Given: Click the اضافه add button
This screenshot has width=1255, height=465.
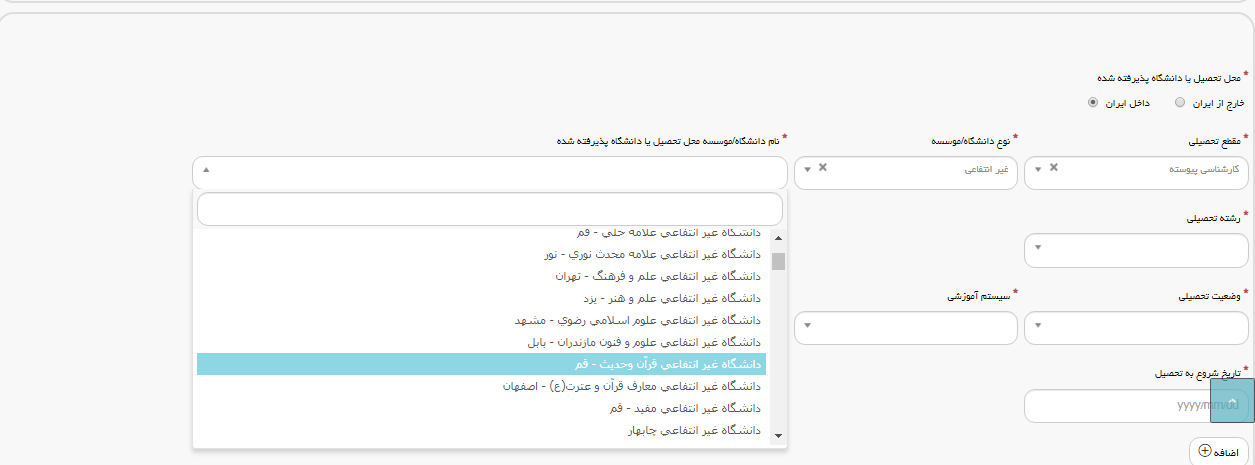Looking at the screenshot, I should [1217, 452].
